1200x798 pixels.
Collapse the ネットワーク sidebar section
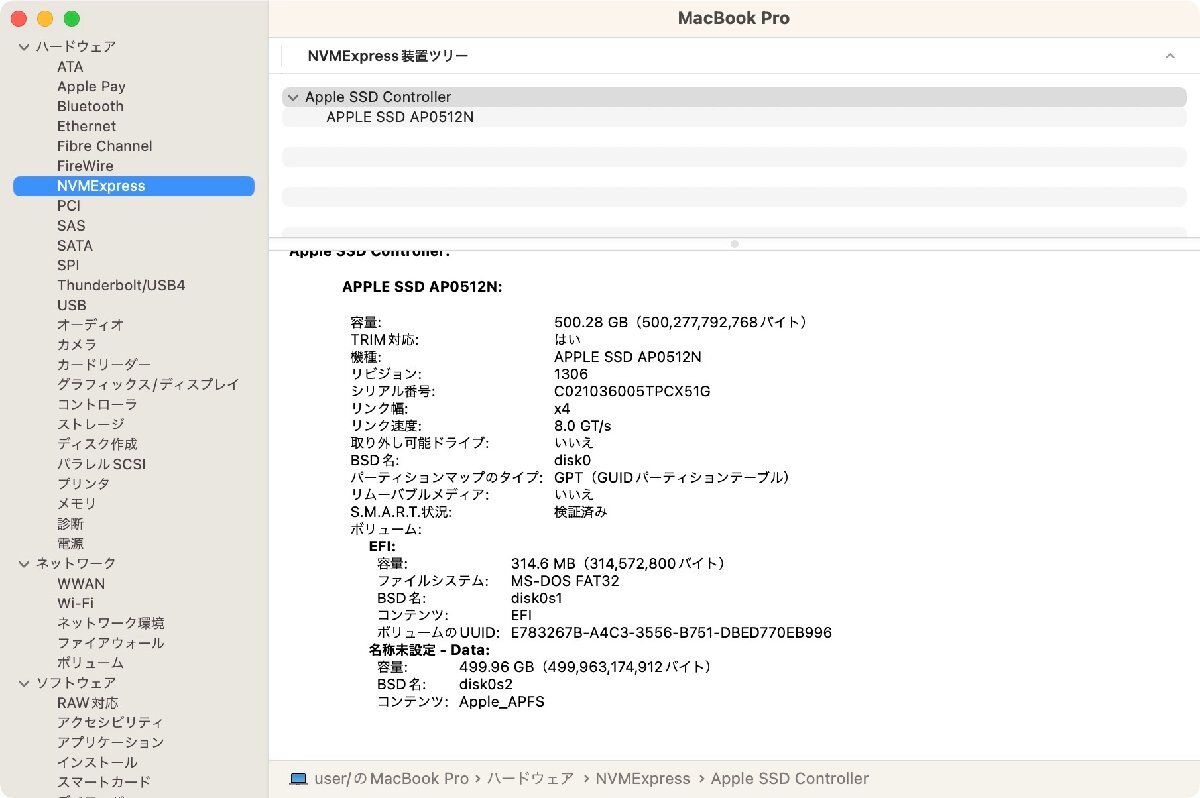tap(24, 564)
